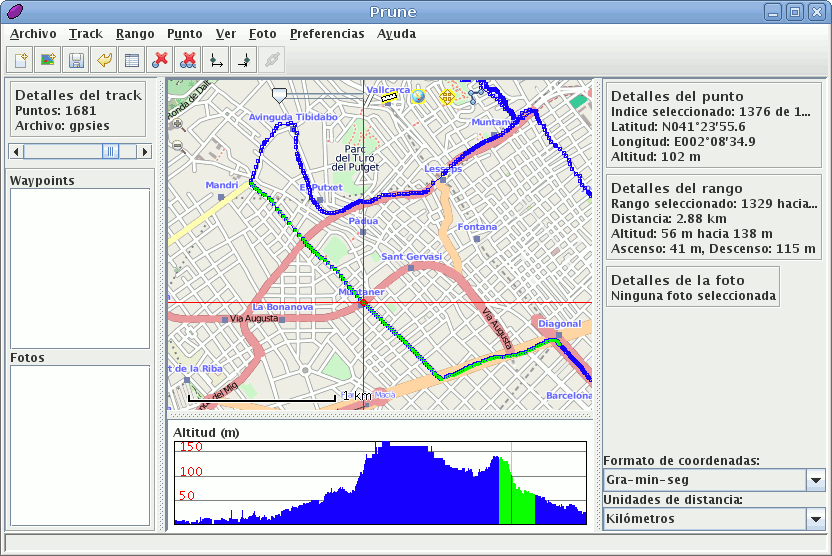Screen dimensions: 832x556
Task: Click the Open file toolbar icon
Action: [x=20, y=60]
